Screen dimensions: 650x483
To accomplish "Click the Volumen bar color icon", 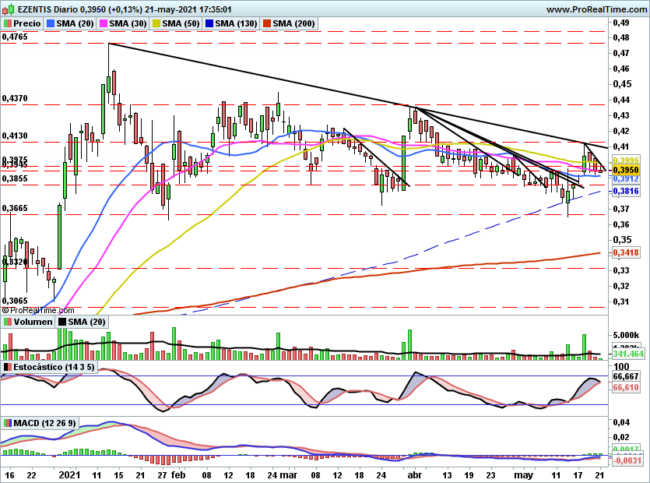I will [x=7, y=322].
